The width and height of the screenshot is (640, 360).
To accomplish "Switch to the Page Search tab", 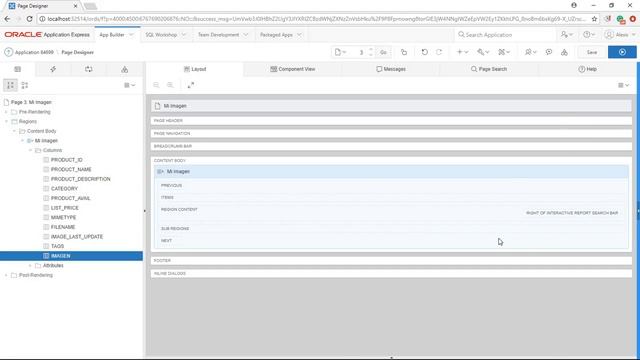I will pos(489,69).
